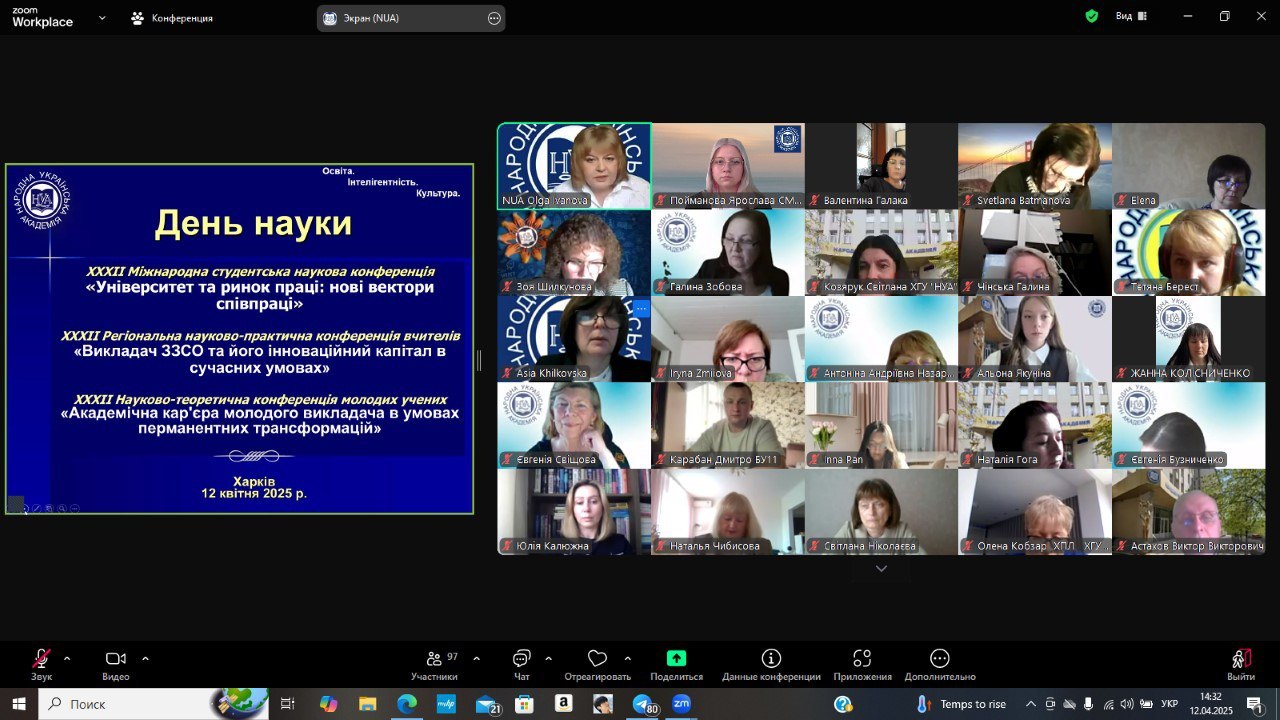The height and width of the screenshot is (720, 1280).
Task: Expand audio settings arrow next to Звук
Action: point(67,658)
